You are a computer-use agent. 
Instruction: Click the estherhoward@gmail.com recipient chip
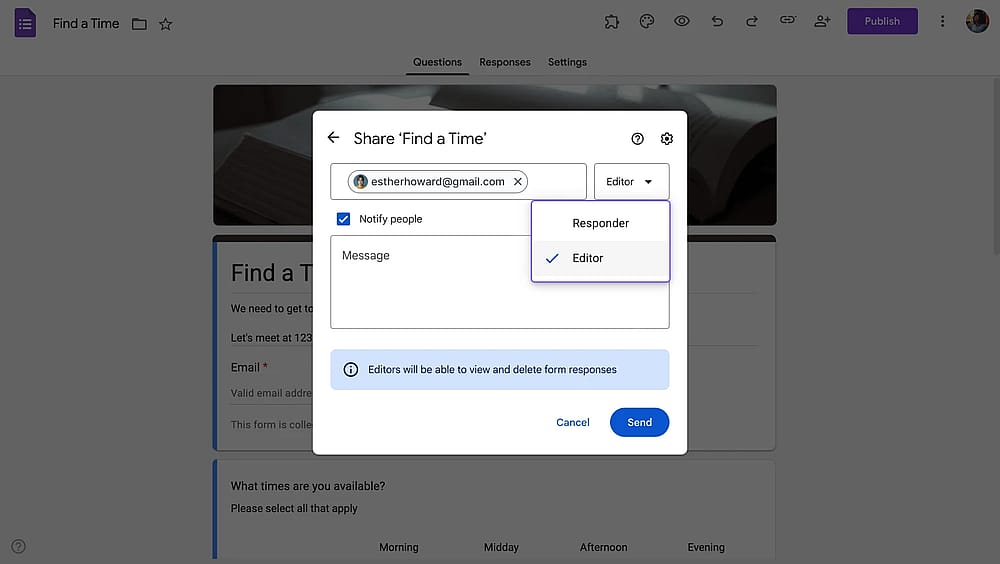(437, 182)
